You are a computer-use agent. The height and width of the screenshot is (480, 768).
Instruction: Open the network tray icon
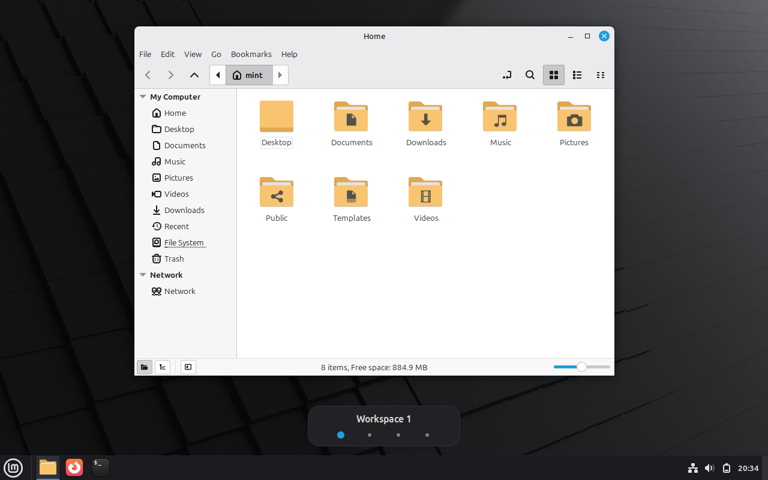click(x=693, y=468)
